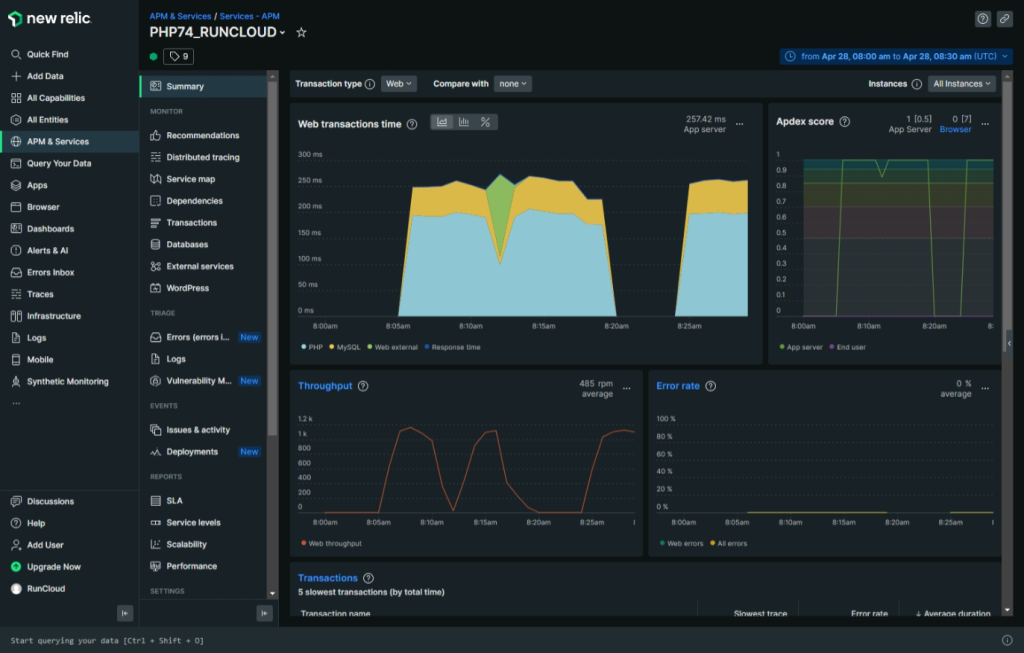Open Quick Find search
Image resolution: width=1024 pixels, height=653 pixels.
click(39, 54)
